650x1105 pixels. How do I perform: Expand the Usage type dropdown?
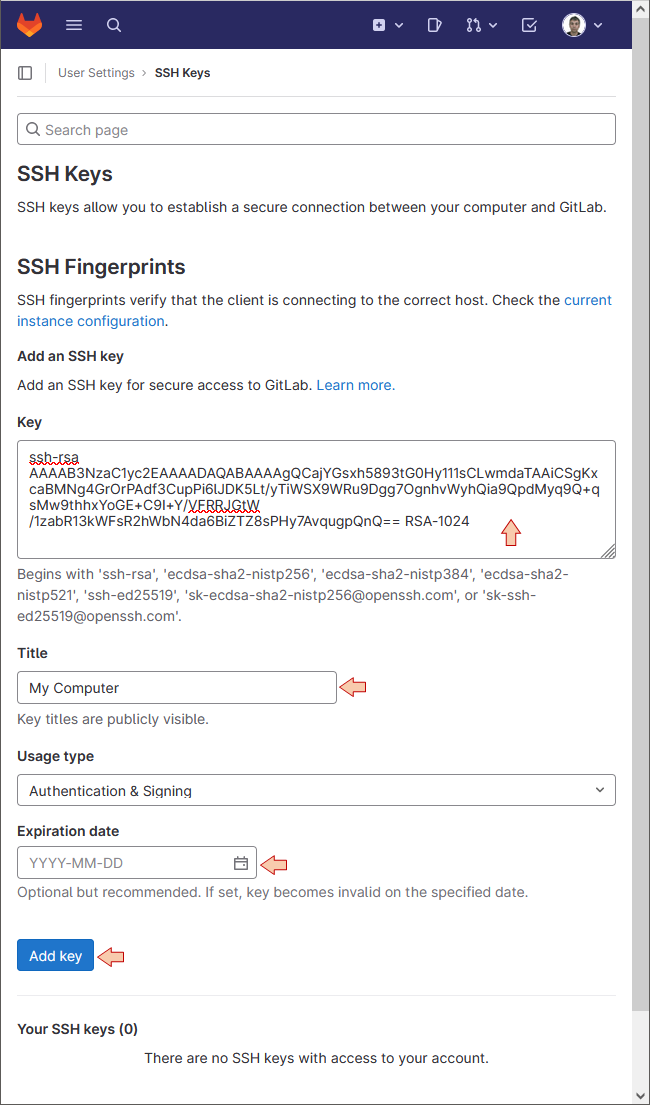[x=317, y=791]
